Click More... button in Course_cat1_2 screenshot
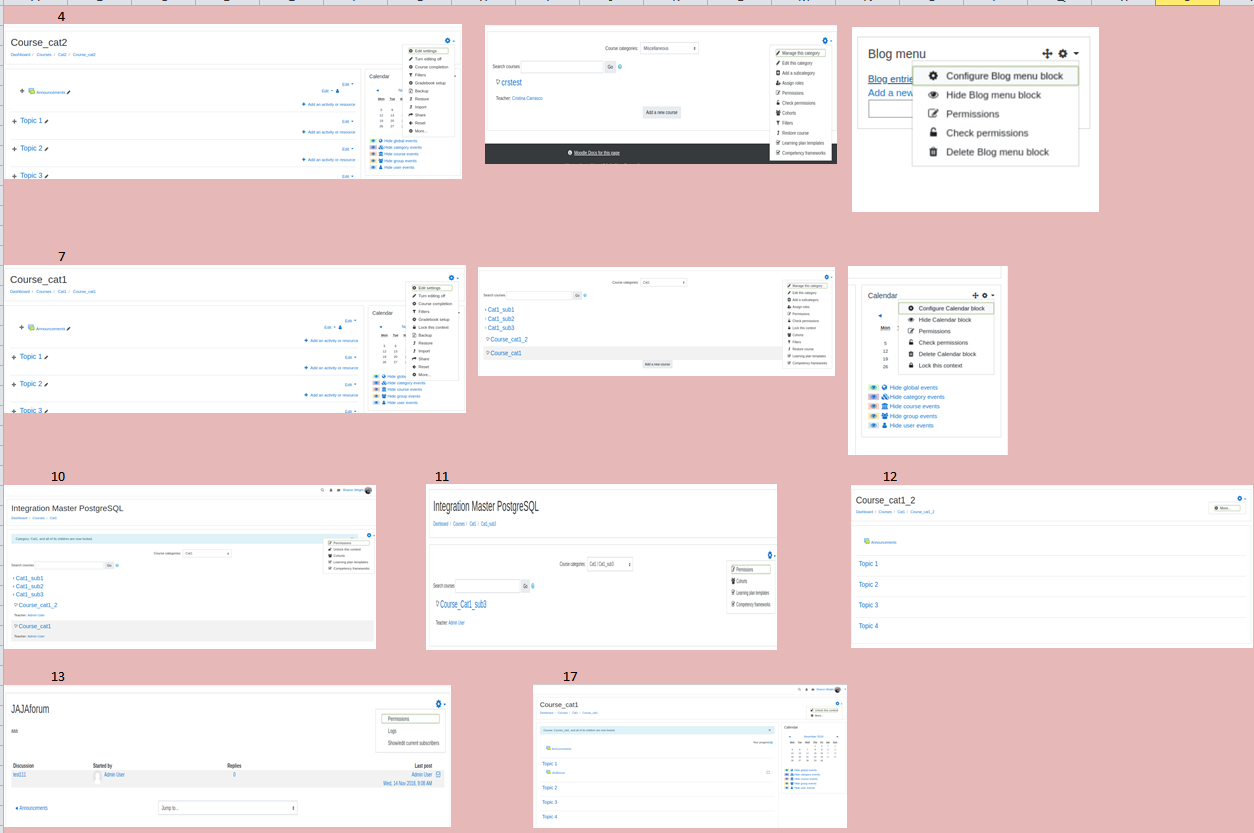Image resolution: width=1254 pixels, height=833 pixels. [x=1227, y=508]
